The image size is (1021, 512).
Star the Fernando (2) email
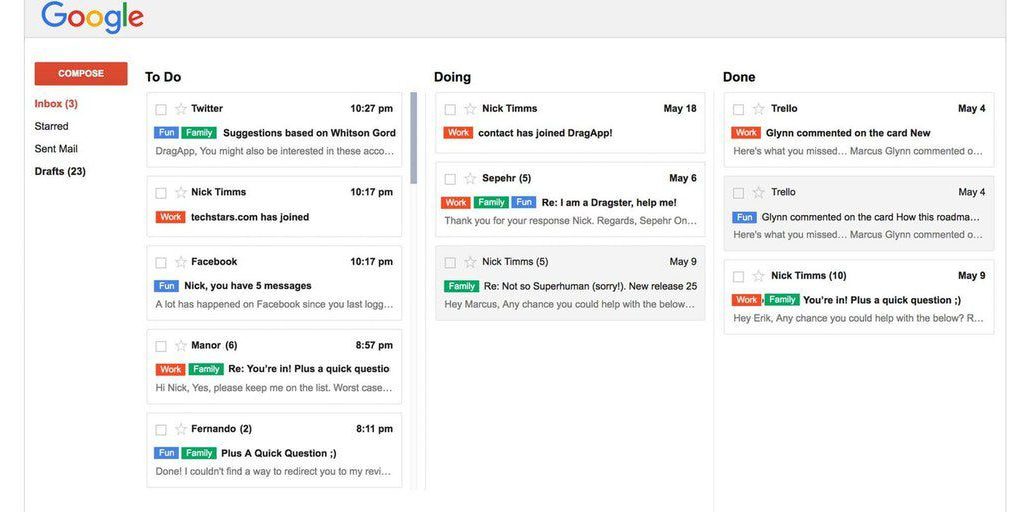181,429
